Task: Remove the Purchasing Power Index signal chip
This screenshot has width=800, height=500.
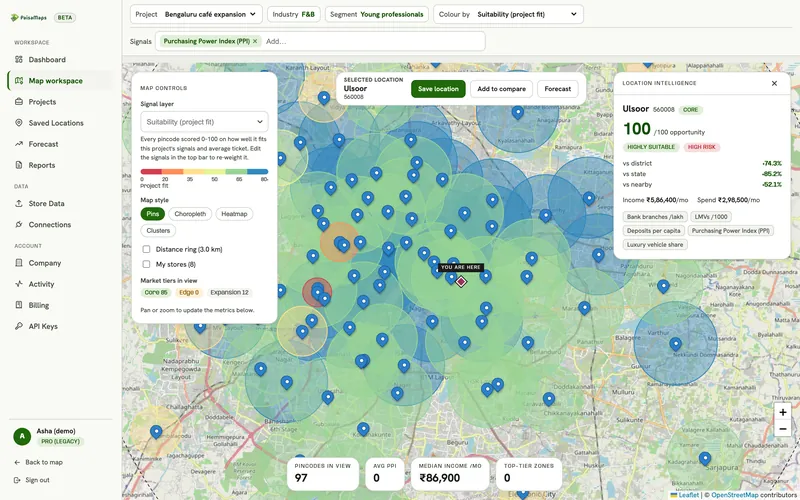Action: 255,41
